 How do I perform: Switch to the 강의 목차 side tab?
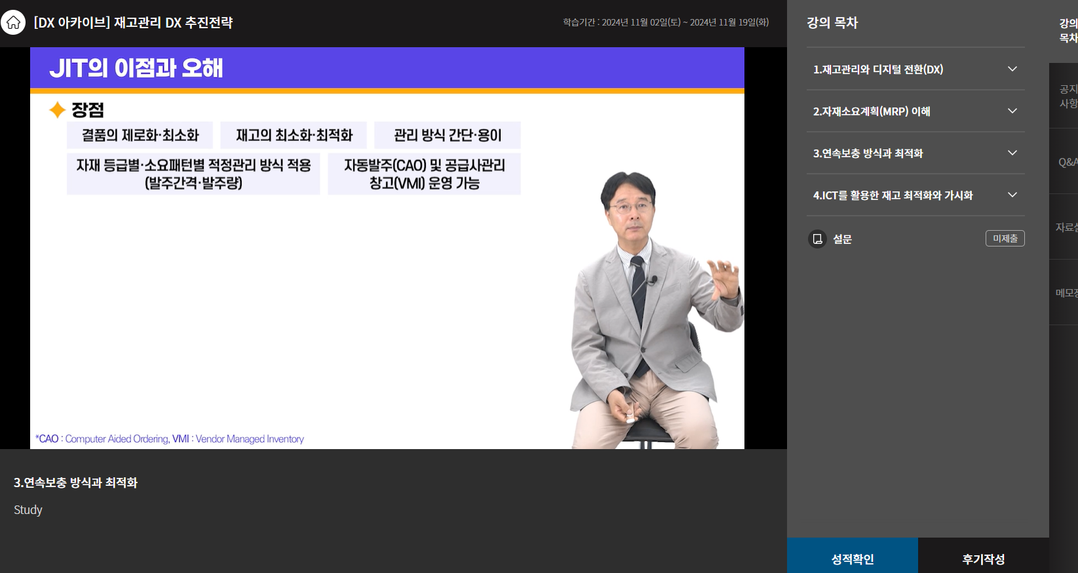(1066, 30)
